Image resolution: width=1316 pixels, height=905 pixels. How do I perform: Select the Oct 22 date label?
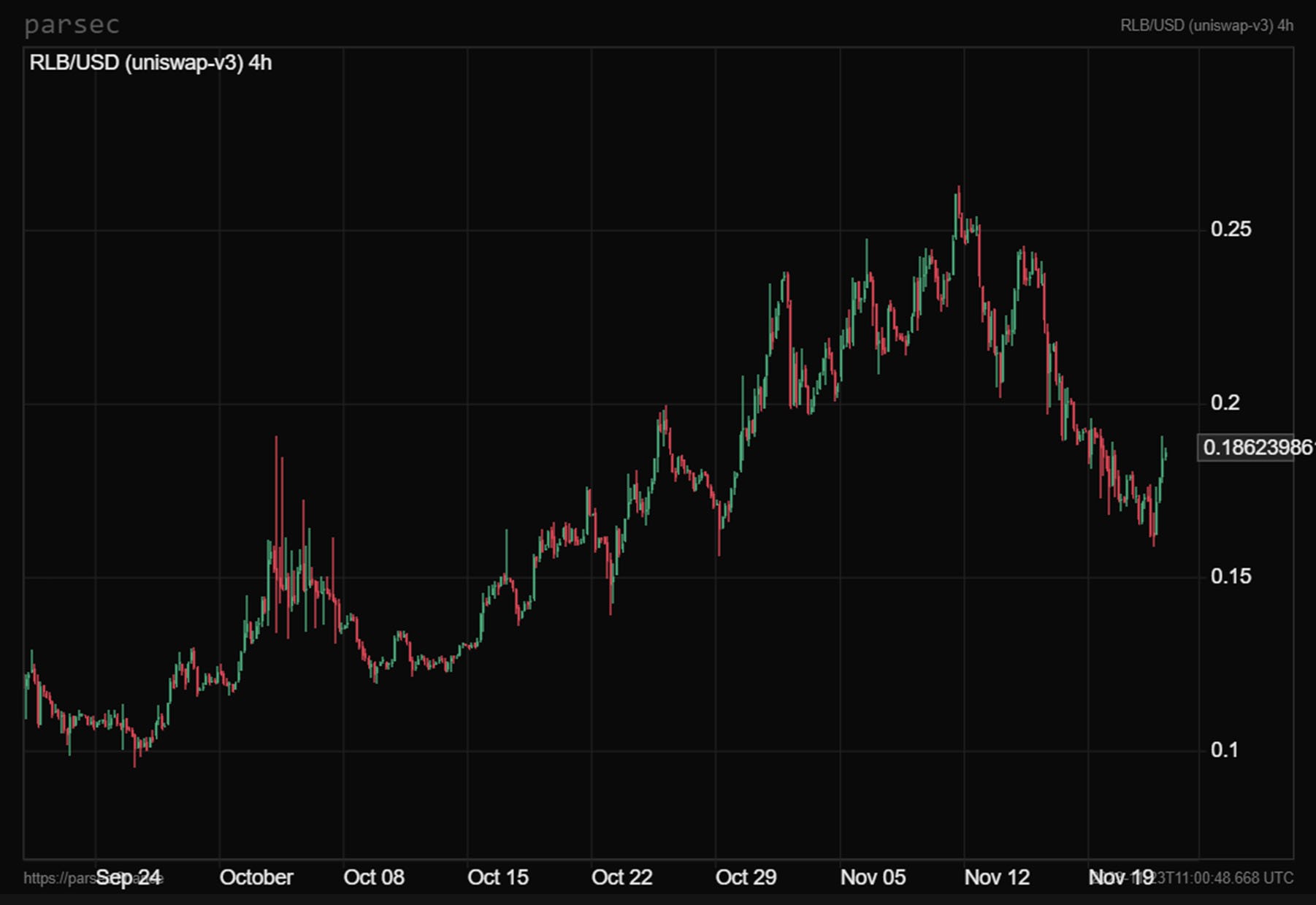click(x=622, y=877)
